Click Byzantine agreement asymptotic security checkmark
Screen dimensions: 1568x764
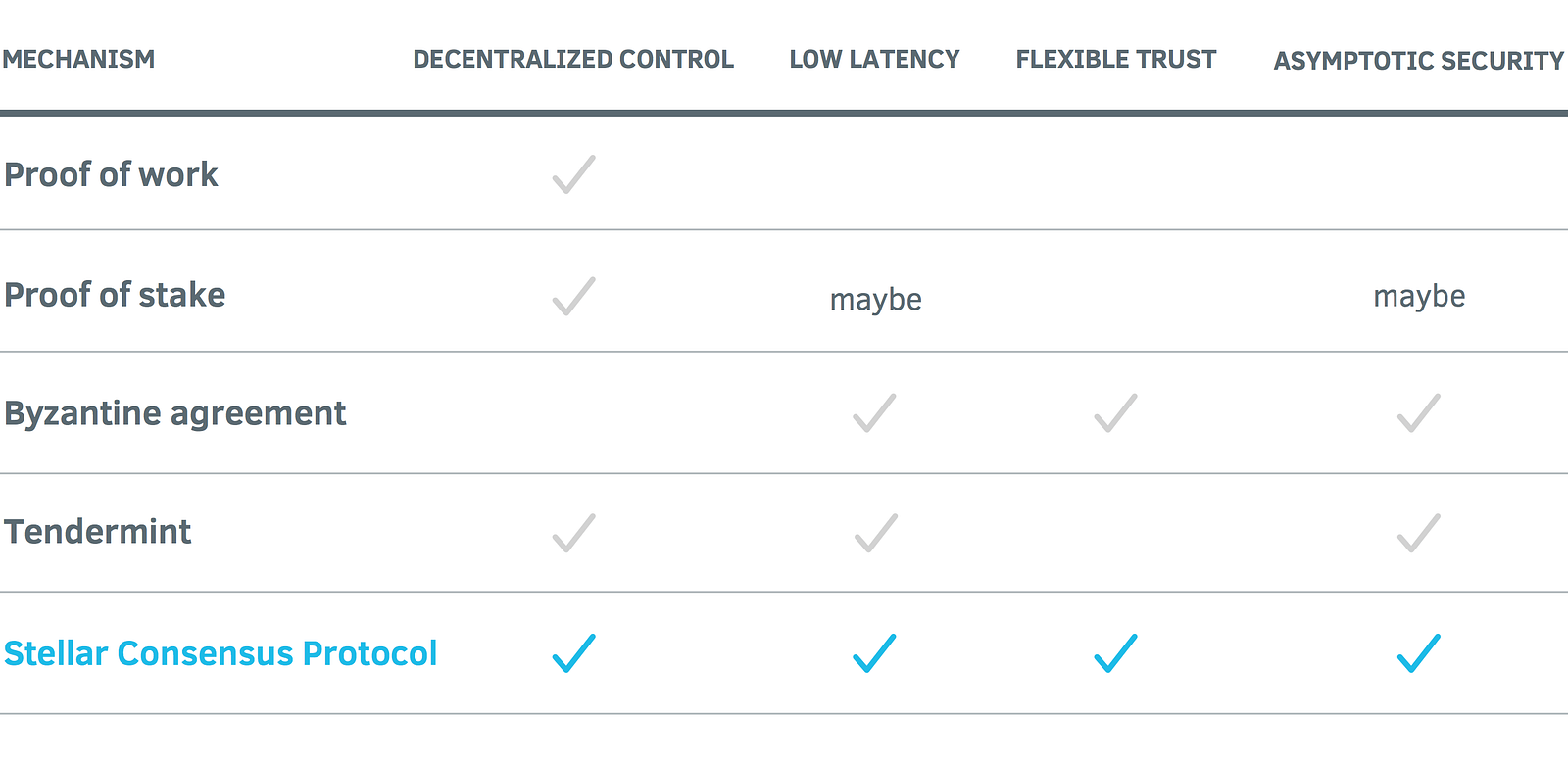(x=1418, y=413)
